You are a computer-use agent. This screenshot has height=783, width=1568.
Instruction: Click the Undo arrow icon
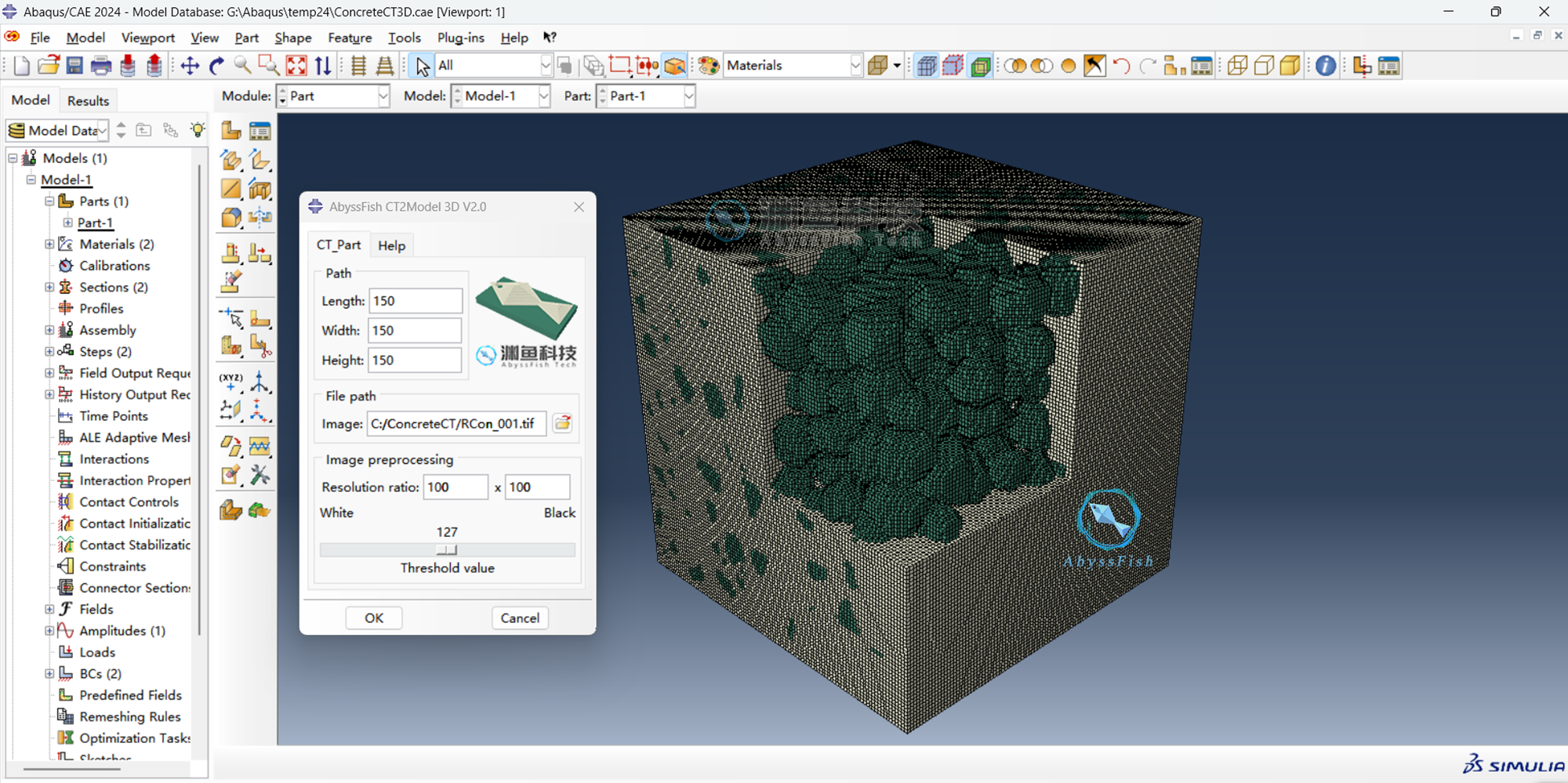1121,66
